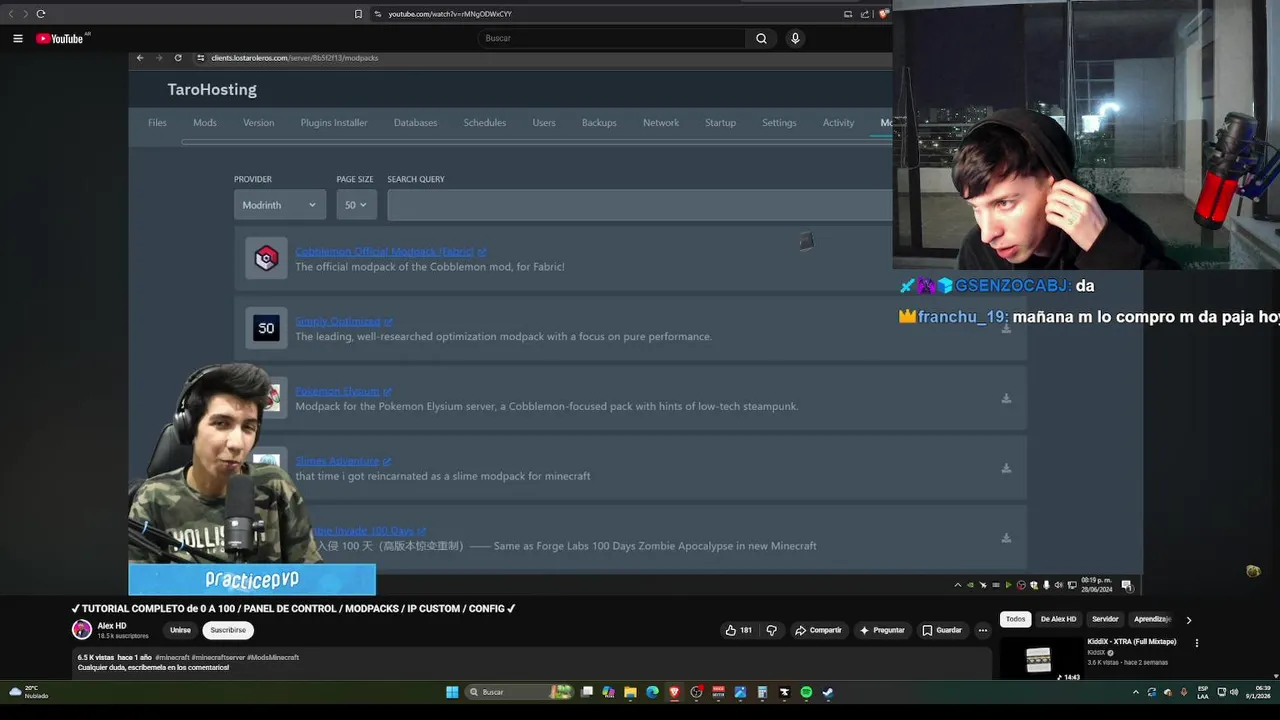This screenshot has height=720, width=1280.
Task: Start voice search with microphone icon
Action: [795, 39]
